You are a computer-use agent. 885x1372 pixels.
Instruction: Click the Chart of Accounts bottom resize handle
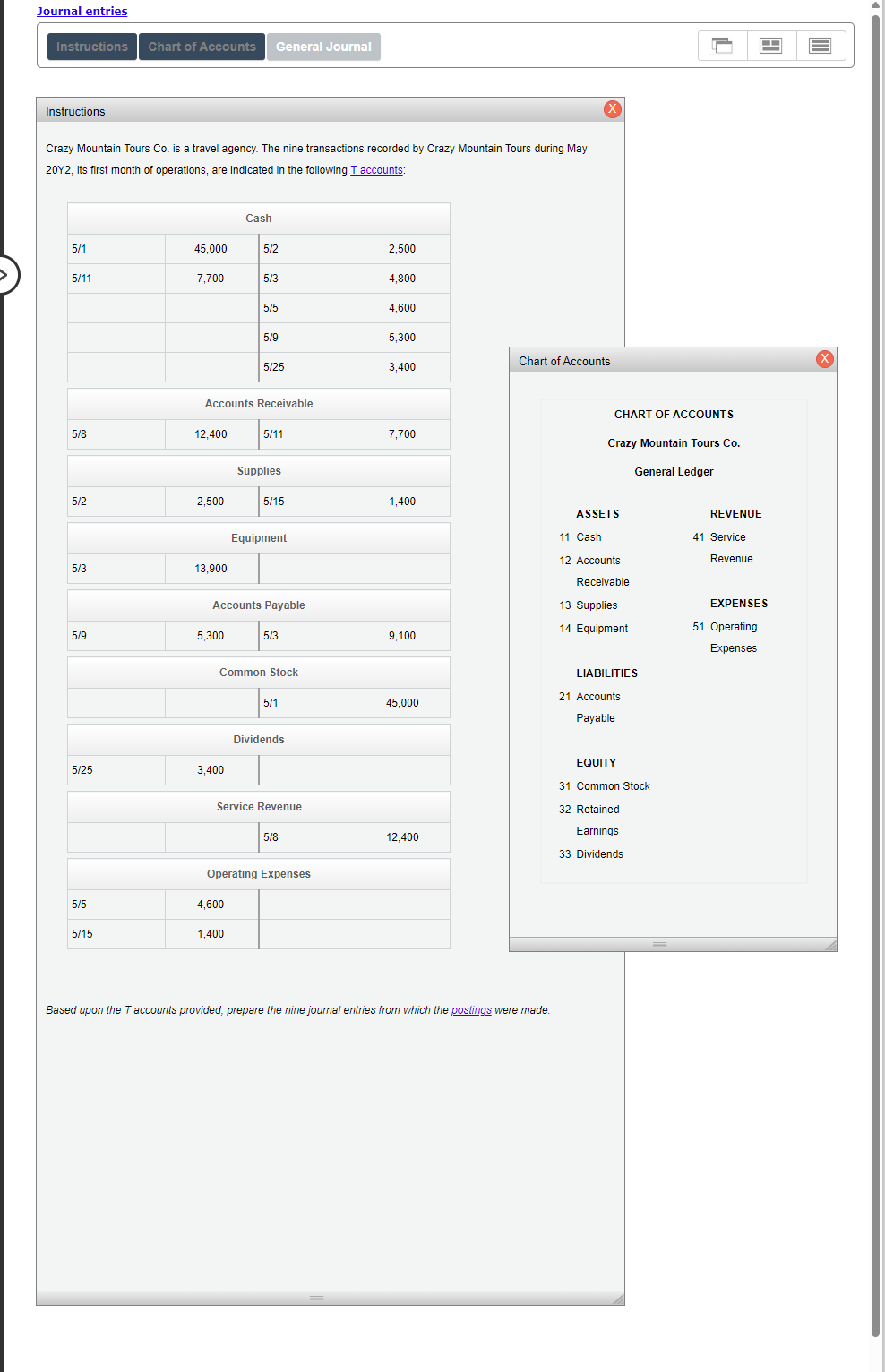[658, 943]
